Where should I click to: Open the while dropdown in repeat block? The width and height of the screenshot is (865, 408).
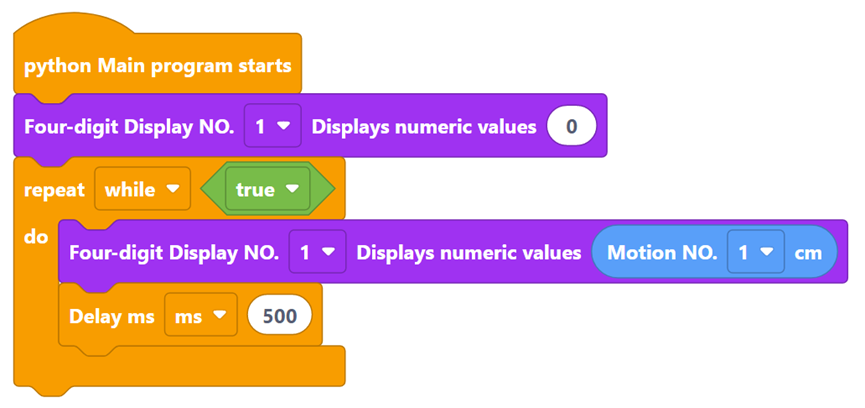(142, 189)
